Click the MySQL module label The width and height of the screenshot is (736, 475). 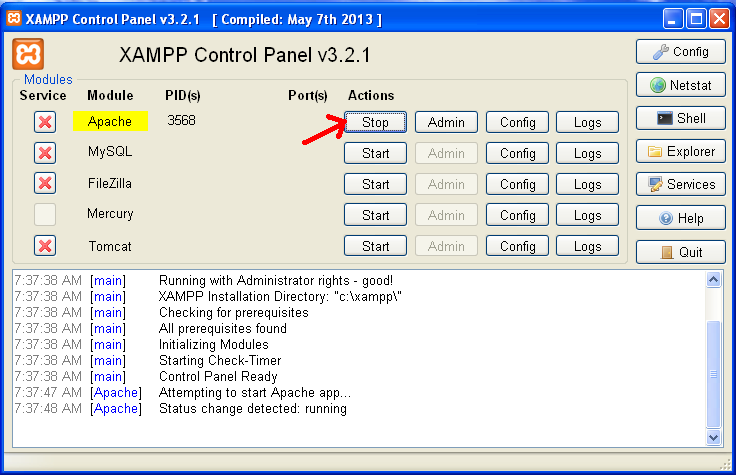pyautogui.click(x=110, y=152)
